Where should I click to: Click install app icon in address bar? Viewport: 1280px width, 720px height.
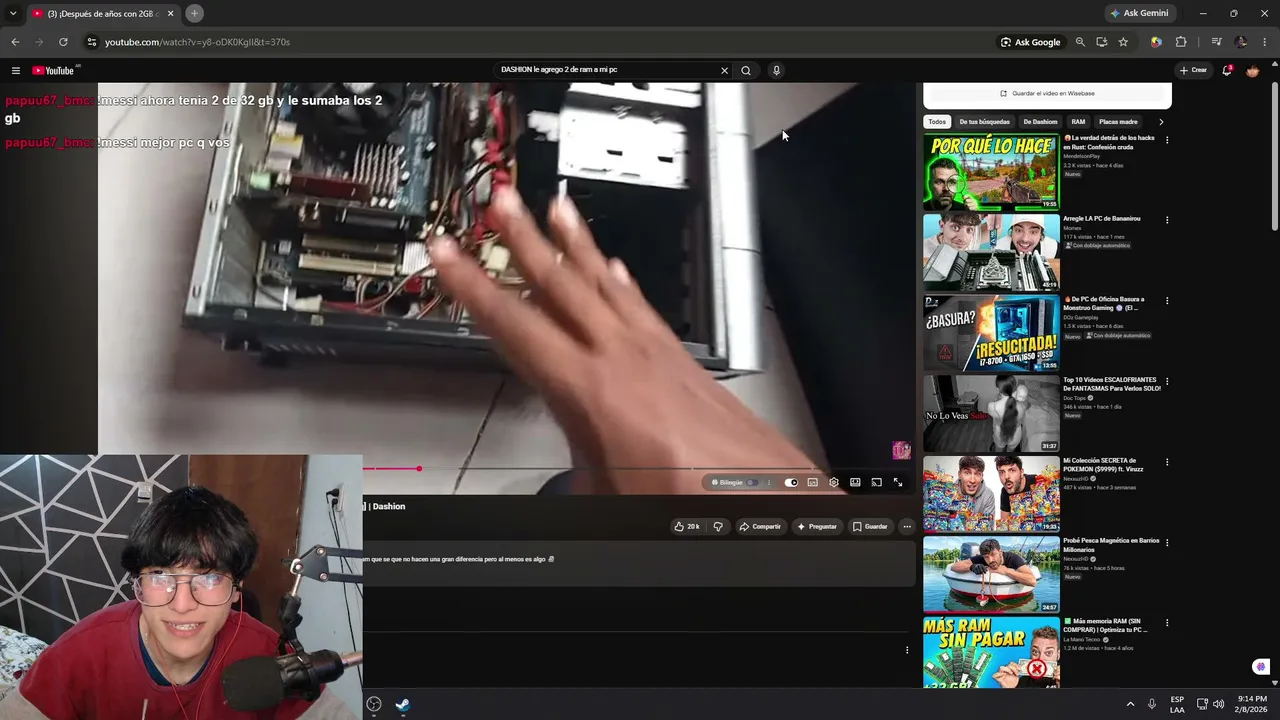(x=1101, y=42)
